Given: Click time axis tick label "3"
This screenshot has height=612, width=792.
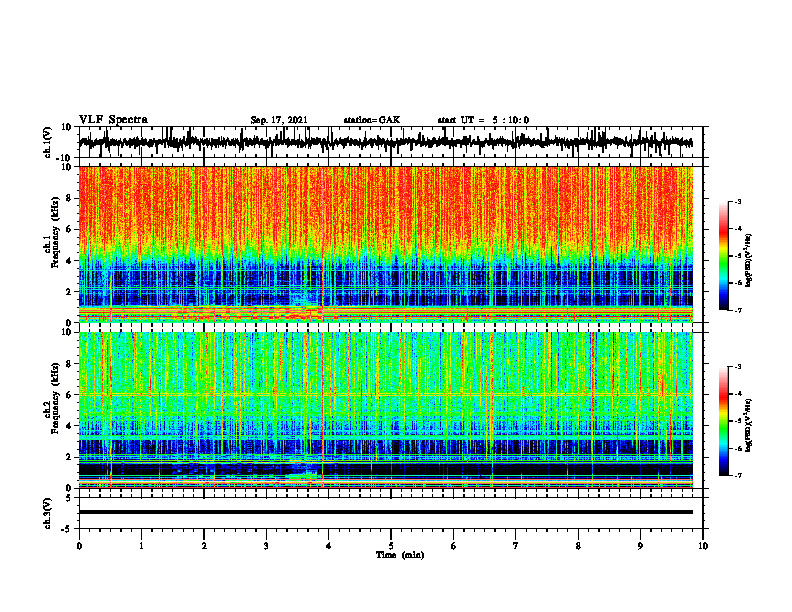Looking at the screenshot, I should click(x=266, y=546).
